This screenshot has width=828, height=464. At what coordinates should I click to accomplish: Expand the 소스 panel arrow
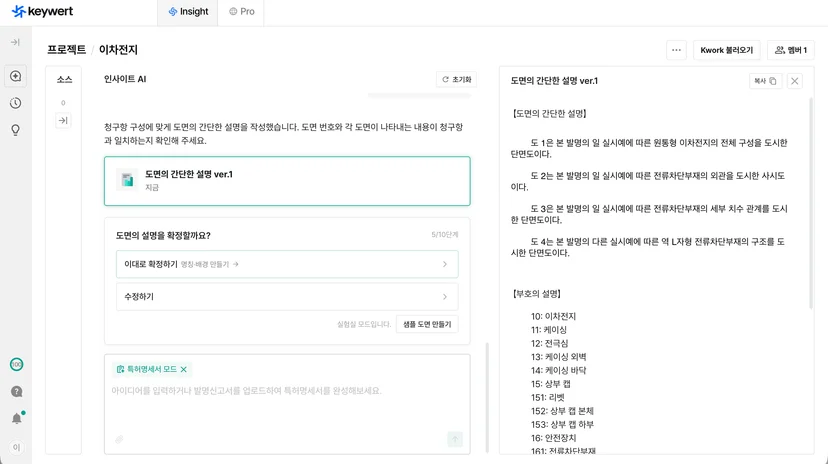tap(63, 120)
